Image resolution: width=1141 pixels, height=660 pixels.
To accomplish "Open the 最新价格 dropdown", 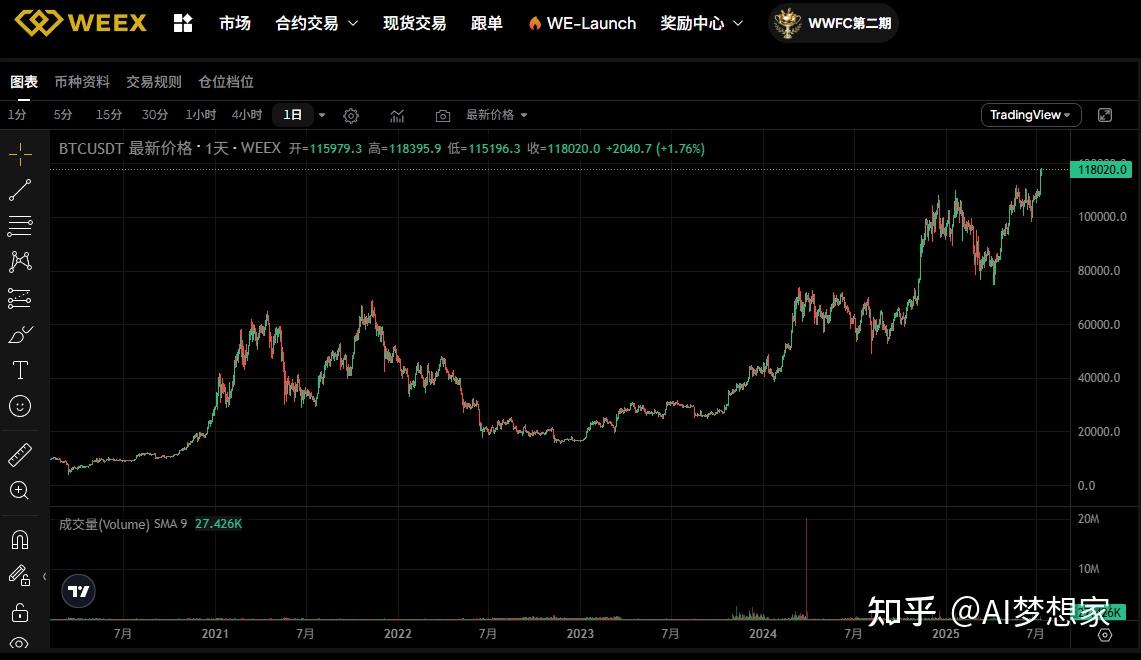I will [497, 115].
